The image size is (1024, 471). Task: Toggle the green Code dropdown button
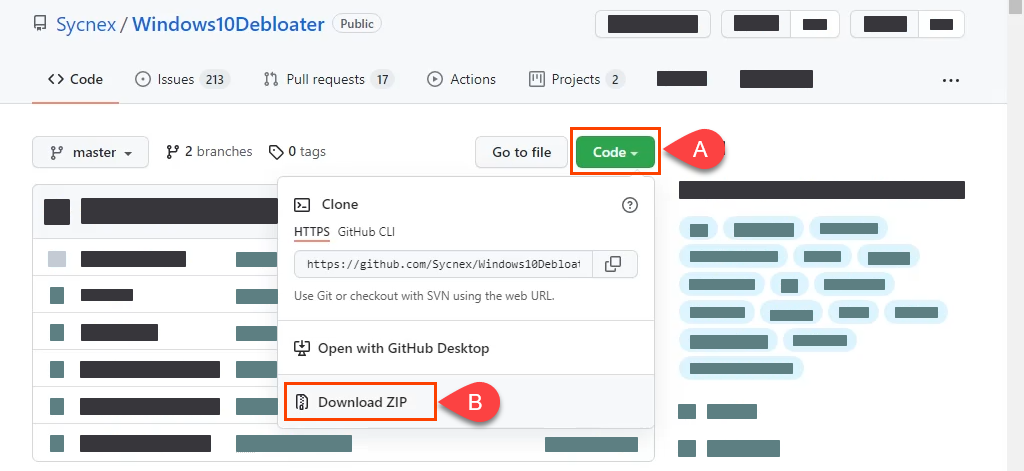pyautogui.click(x=615, y=152)
